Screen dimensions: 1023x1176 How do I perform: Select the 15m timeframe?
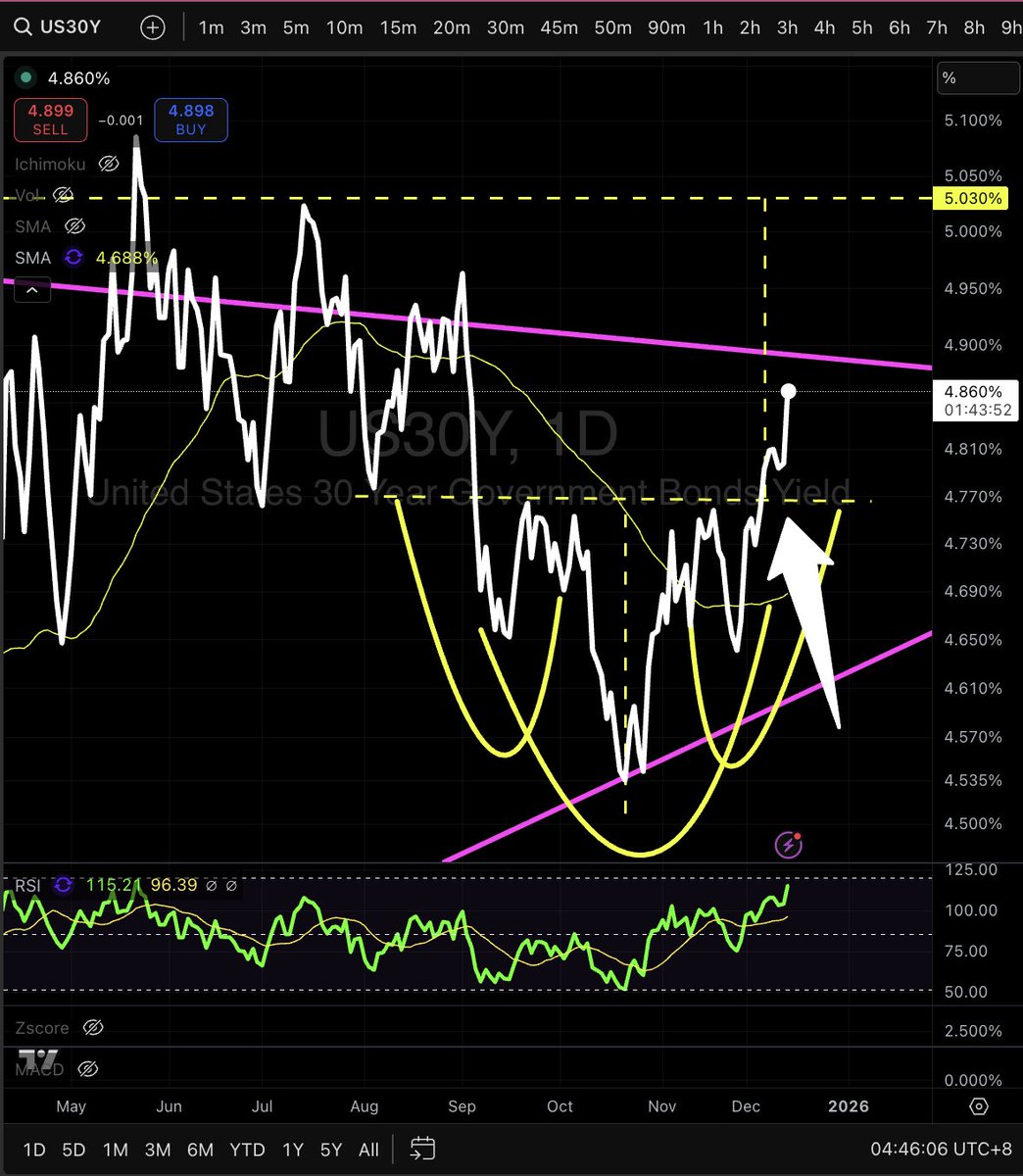(398, 27)
